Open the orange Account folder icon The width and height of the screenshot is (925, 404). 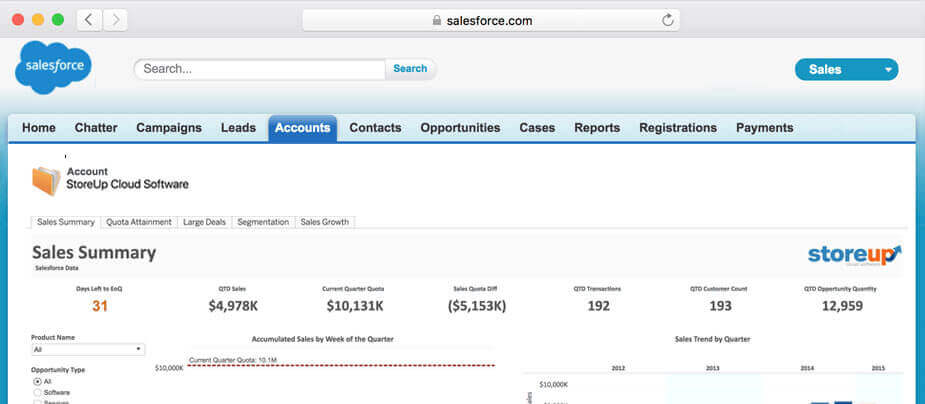[46, 180]
